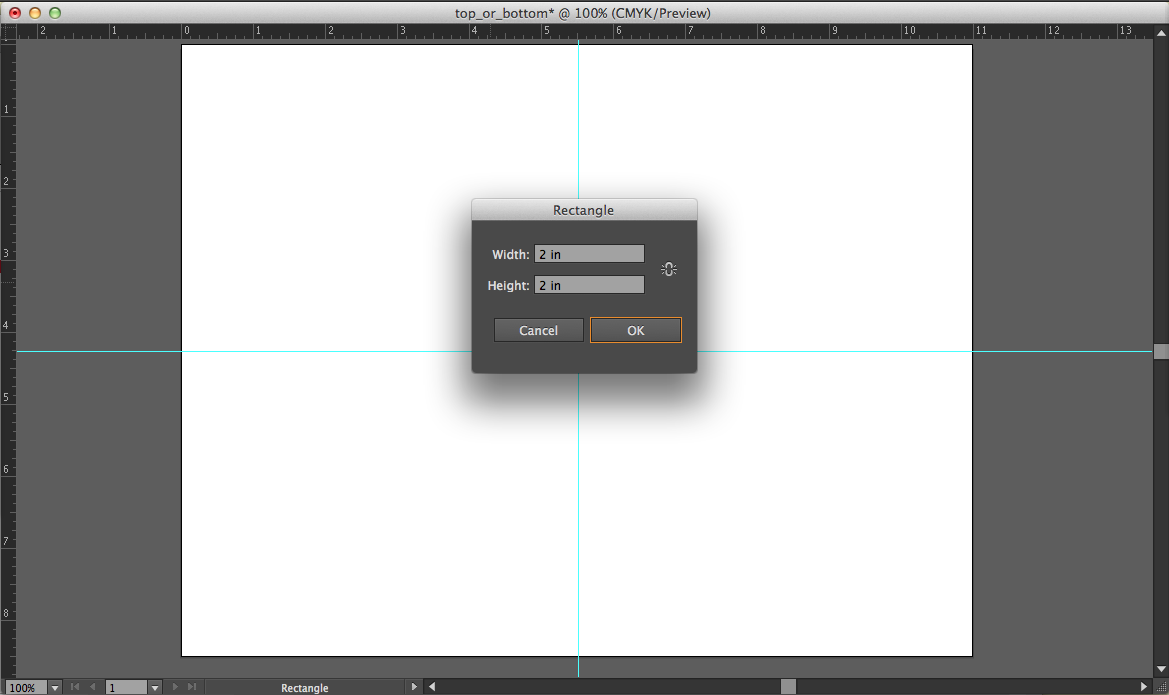Click the 100% zoom percentage field
This screenshot has height=695, width=1169.
23,688
